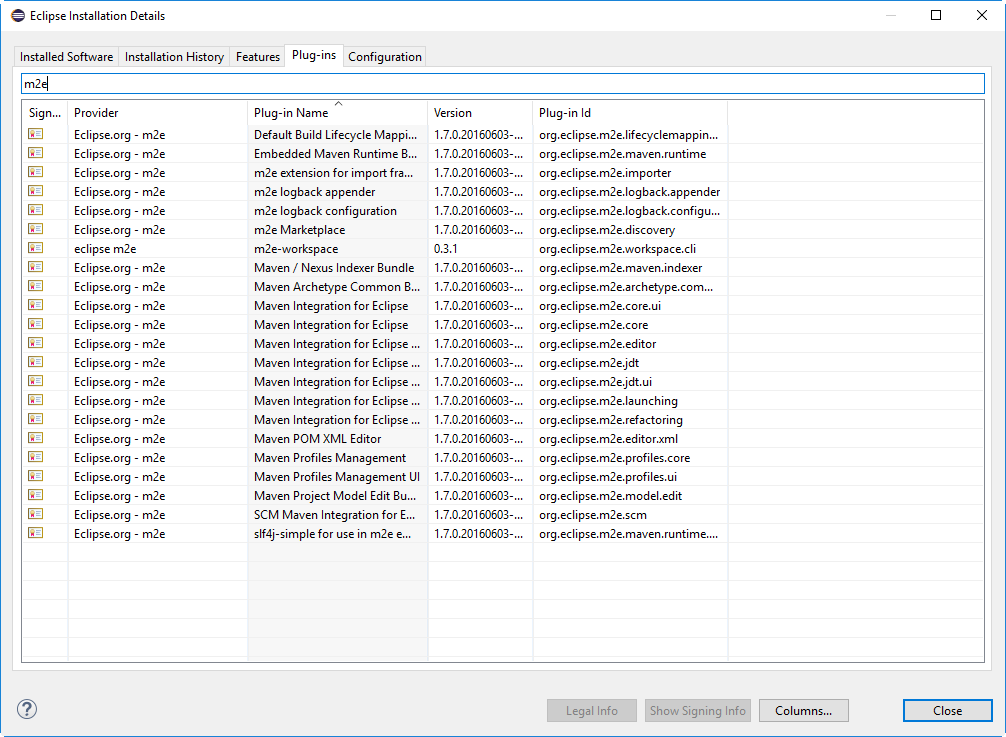
Task: Open Installation History tab
Action: pyautogui.click(x=174, y=56)
